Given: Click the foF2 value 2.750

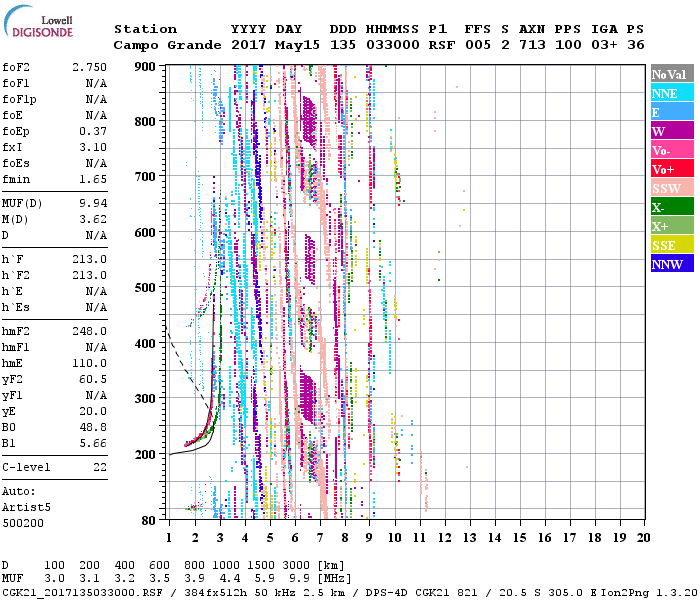Looking at the screenshot, I should coord(89,67).
